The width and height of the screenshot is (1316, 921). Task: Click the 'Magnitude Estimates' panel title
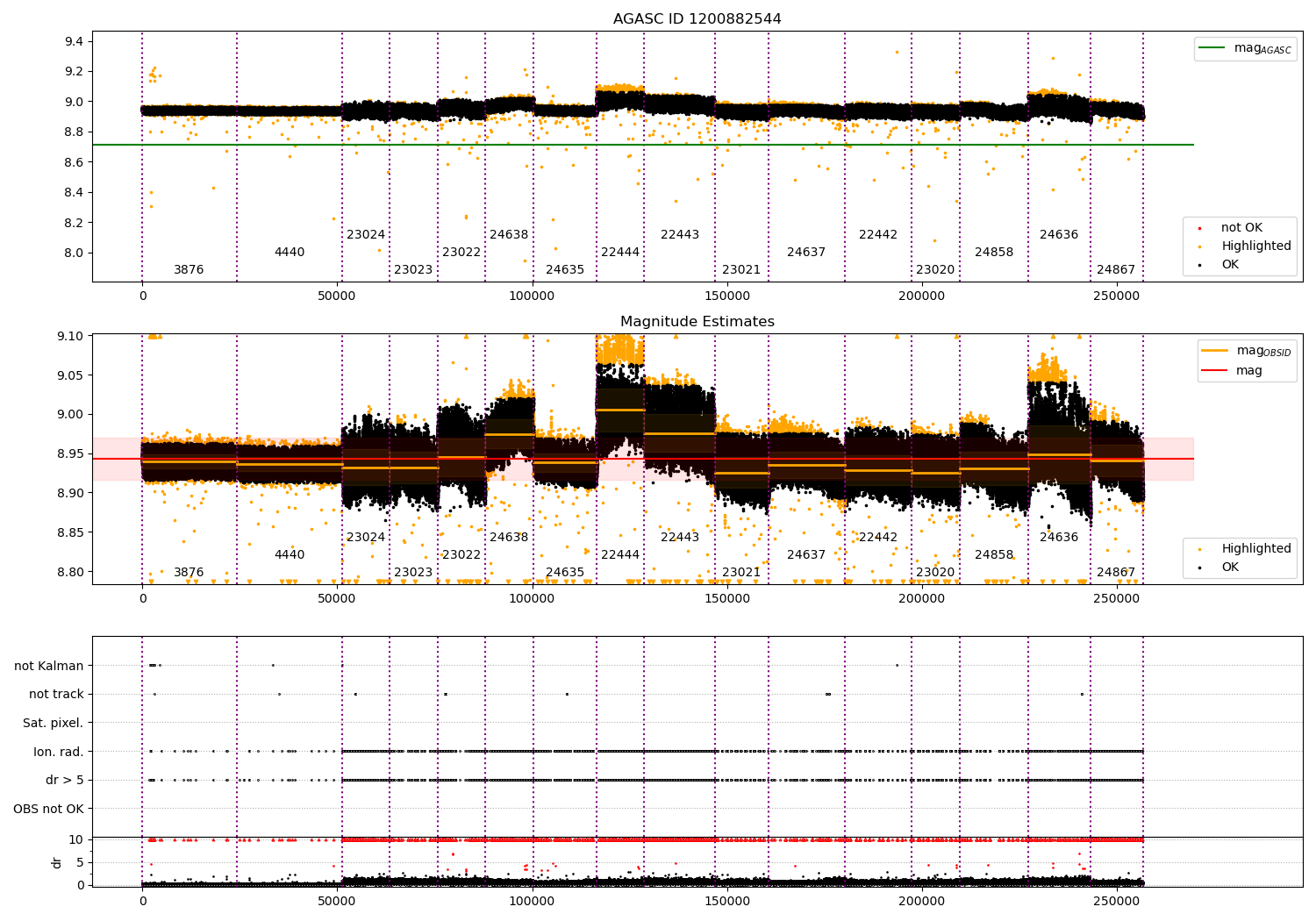pyautogui.click(x=697, y=322)
